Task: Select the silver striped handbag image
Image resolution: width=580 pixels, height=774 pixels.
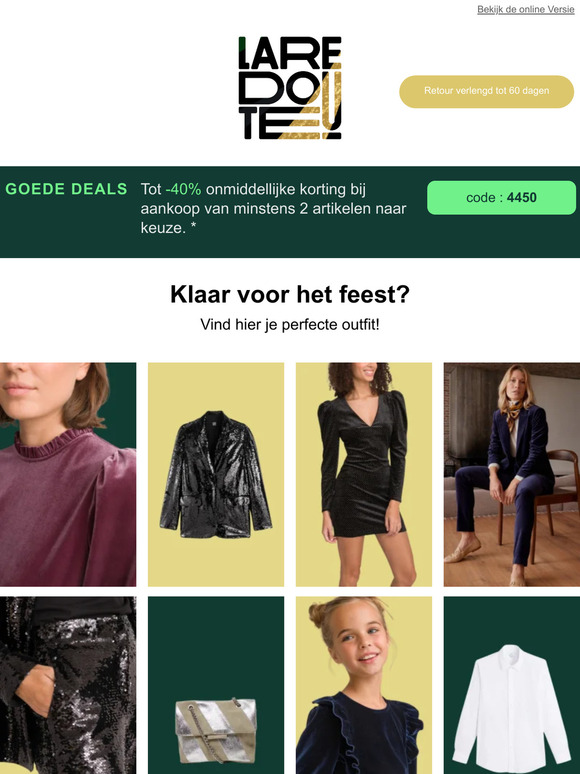Action: click(x=216, y=685)
